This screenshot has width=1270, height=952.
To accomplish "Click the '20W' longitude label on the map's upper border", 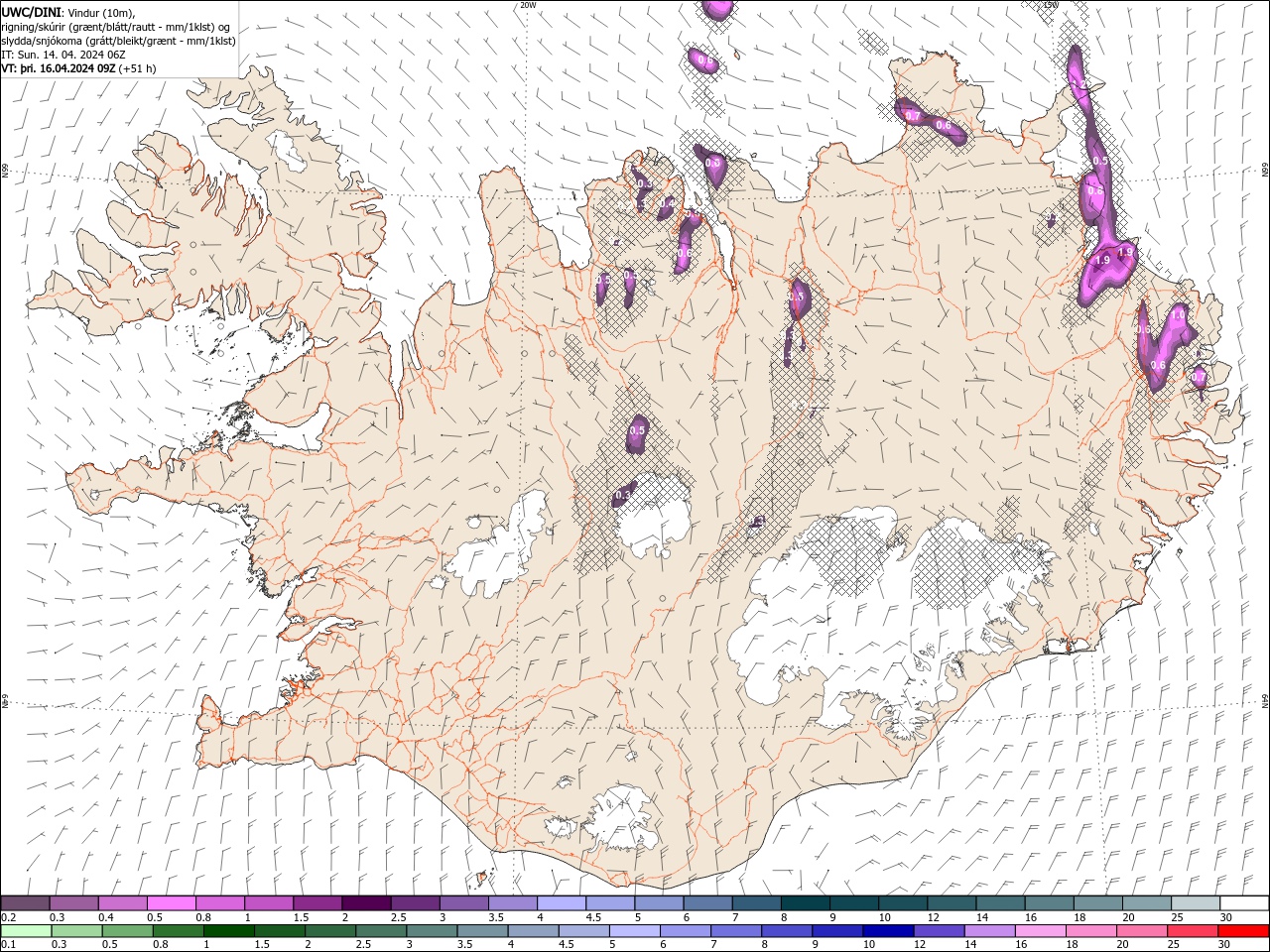I will coord(528,5).
